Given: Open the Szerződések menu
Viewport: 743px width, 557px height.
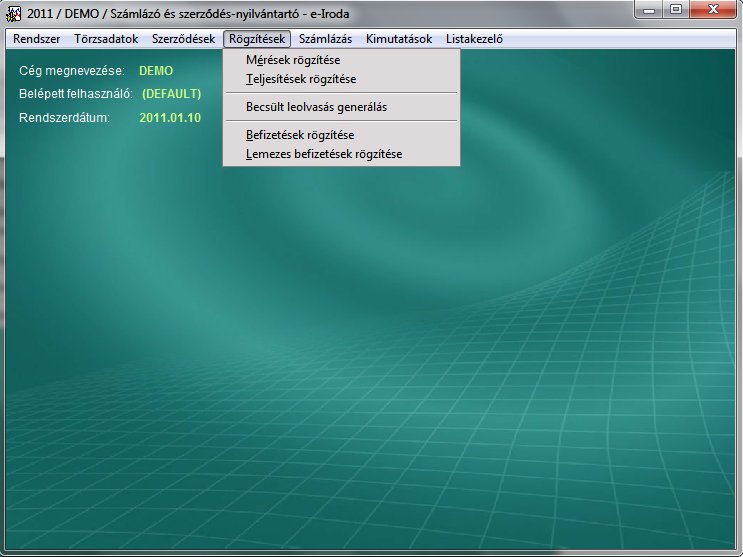Looking at the screenshot, I should point(183,39).
